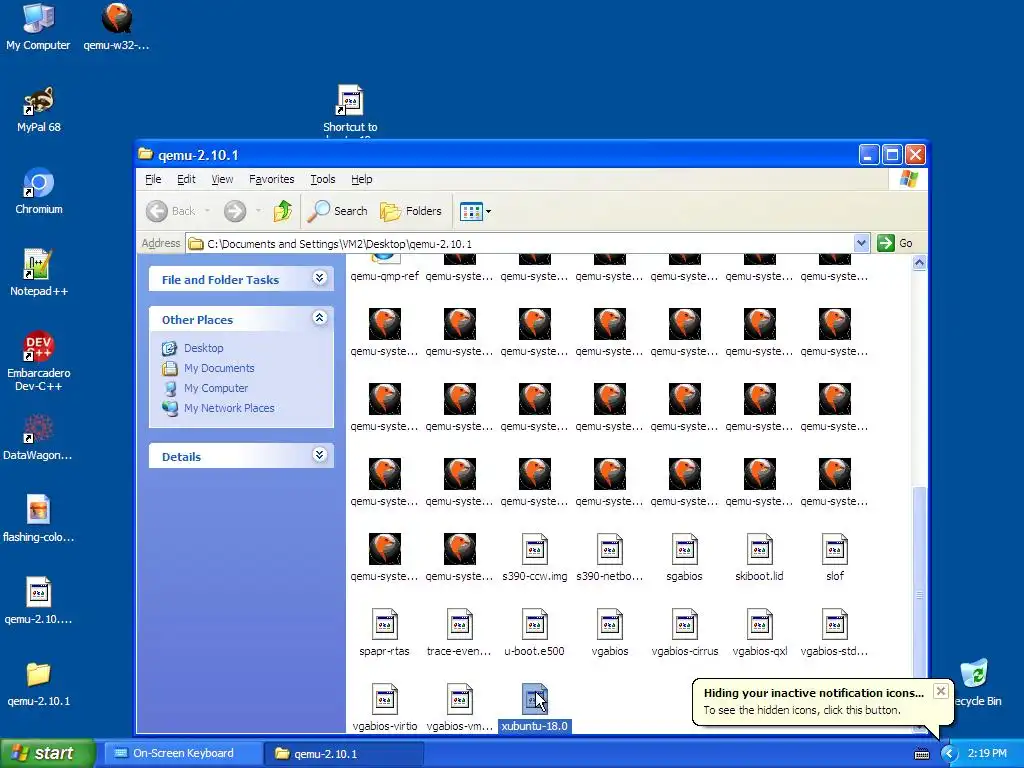Open the Search pane
Viewport: 1024px width, 768px height.
click(x=338, y=211)
